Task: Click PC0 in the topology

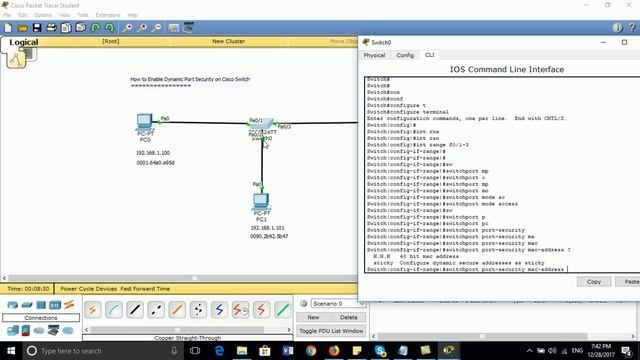Action: (144, 122)
